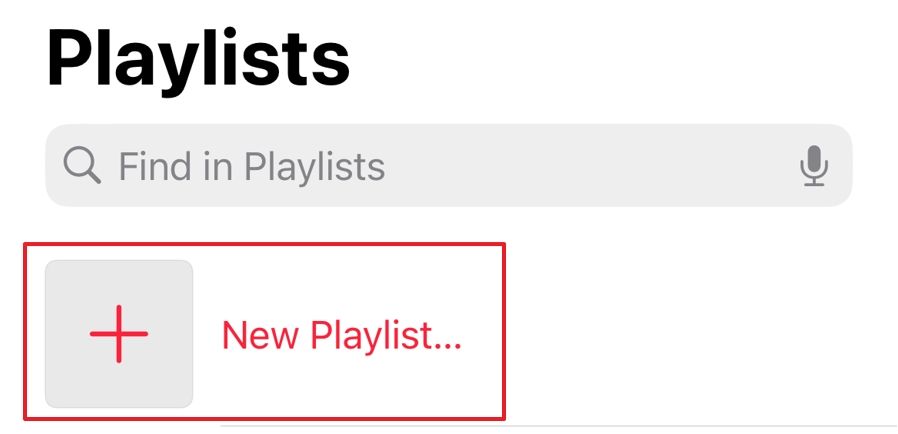Tap the microphone dictation icon
898x434 pixels.
click(814, 166)
